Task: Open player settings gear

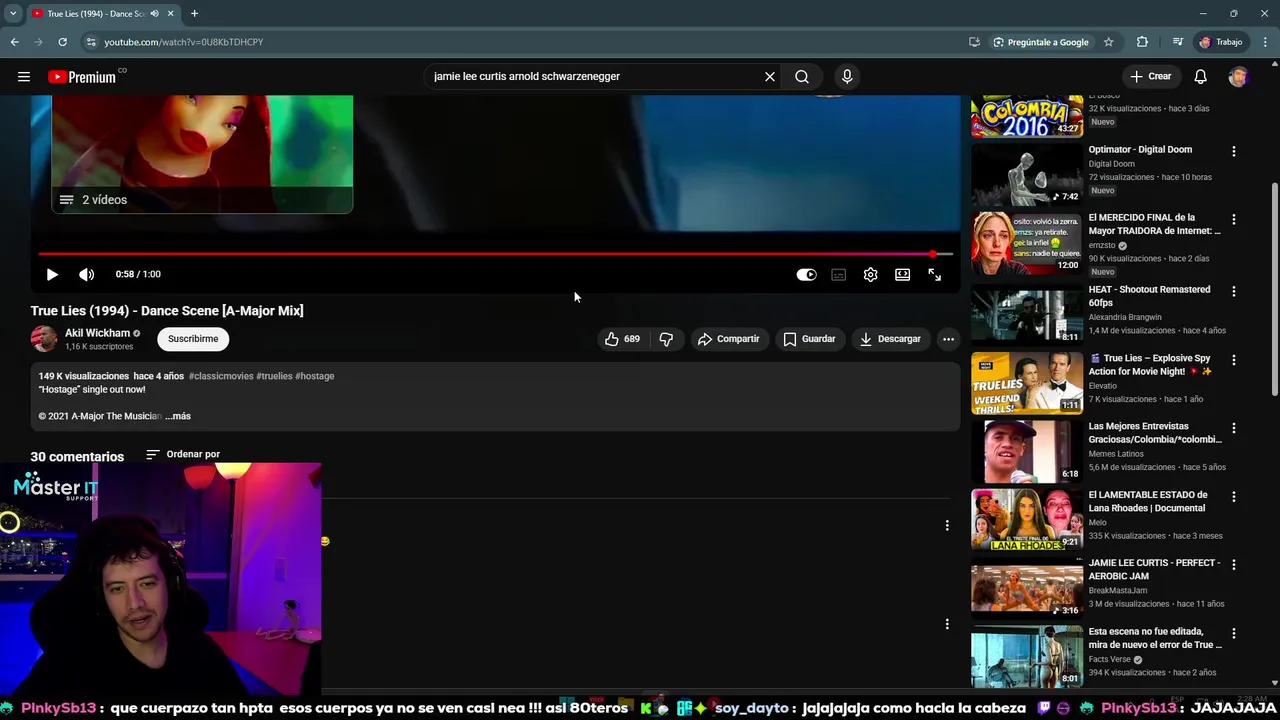Action: click(871, 274)
